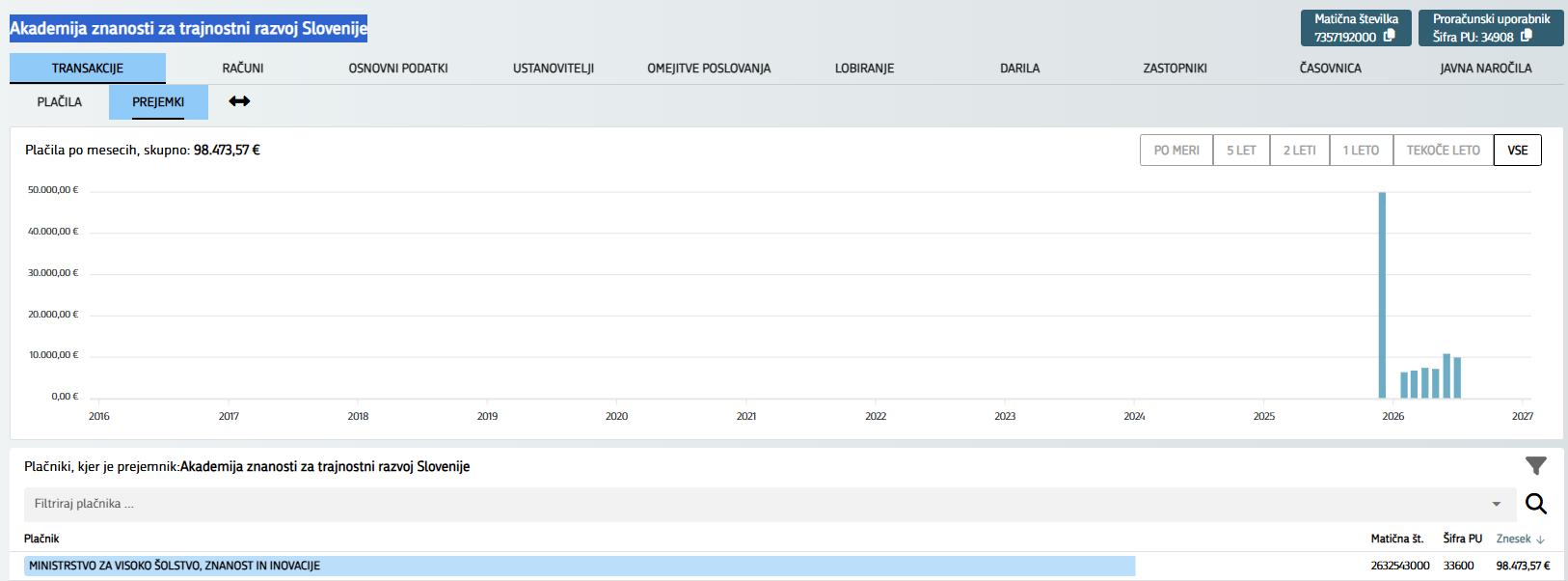Open the DARILA tab

tap(1019, 69)
